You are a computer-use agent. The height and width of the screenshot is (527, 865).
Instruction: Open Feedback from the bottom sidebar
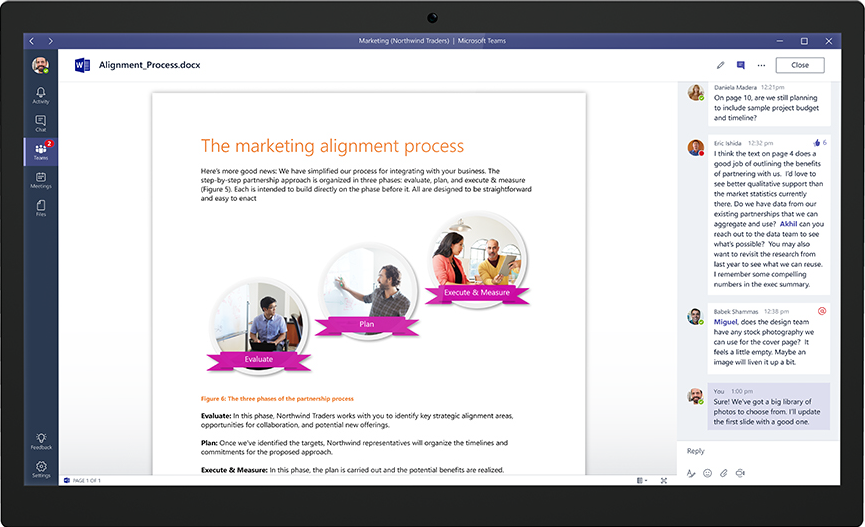tap(40, 441)
